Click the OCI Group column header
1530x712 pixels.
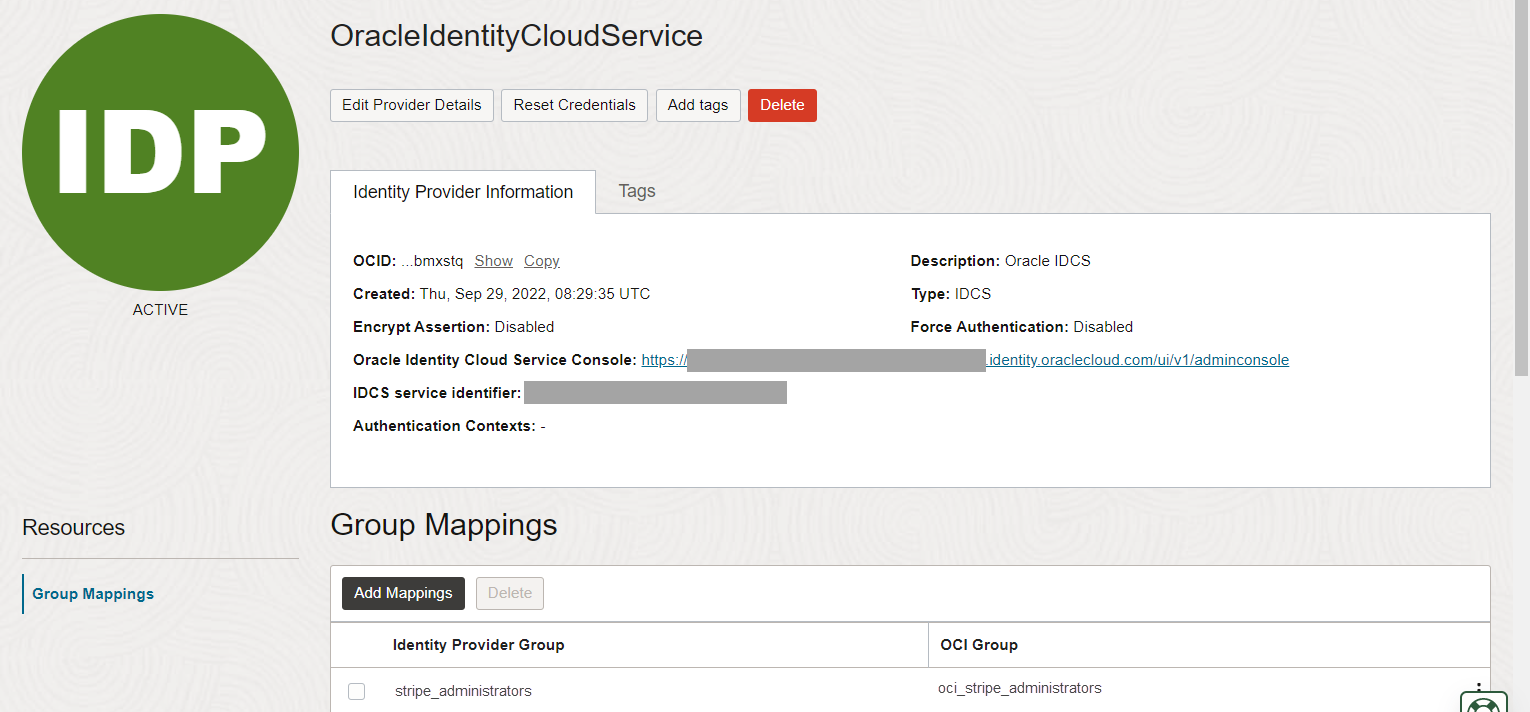[979, 645]
